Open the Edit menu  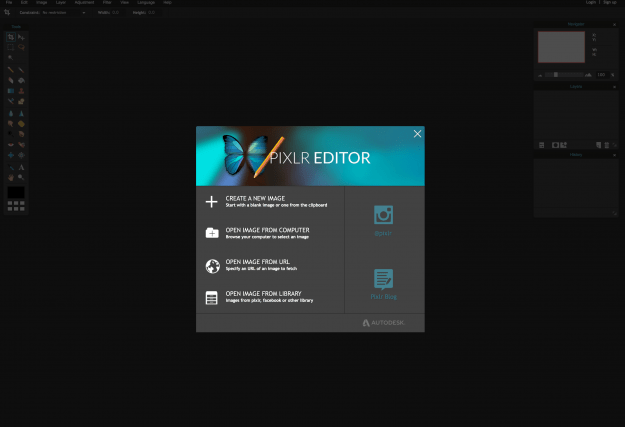pos(24,2)
